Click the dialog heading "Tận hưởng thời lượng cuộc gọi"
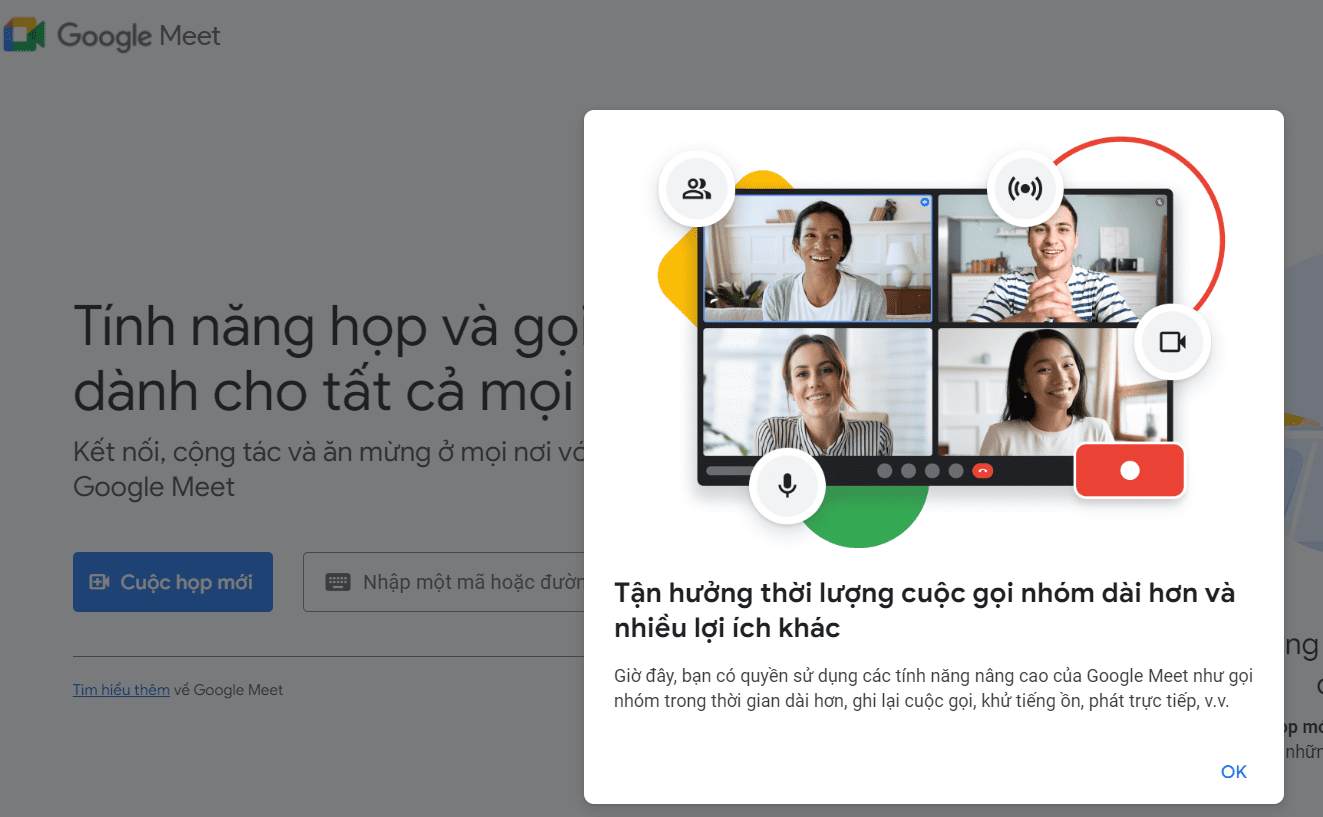 click(925, 610)
